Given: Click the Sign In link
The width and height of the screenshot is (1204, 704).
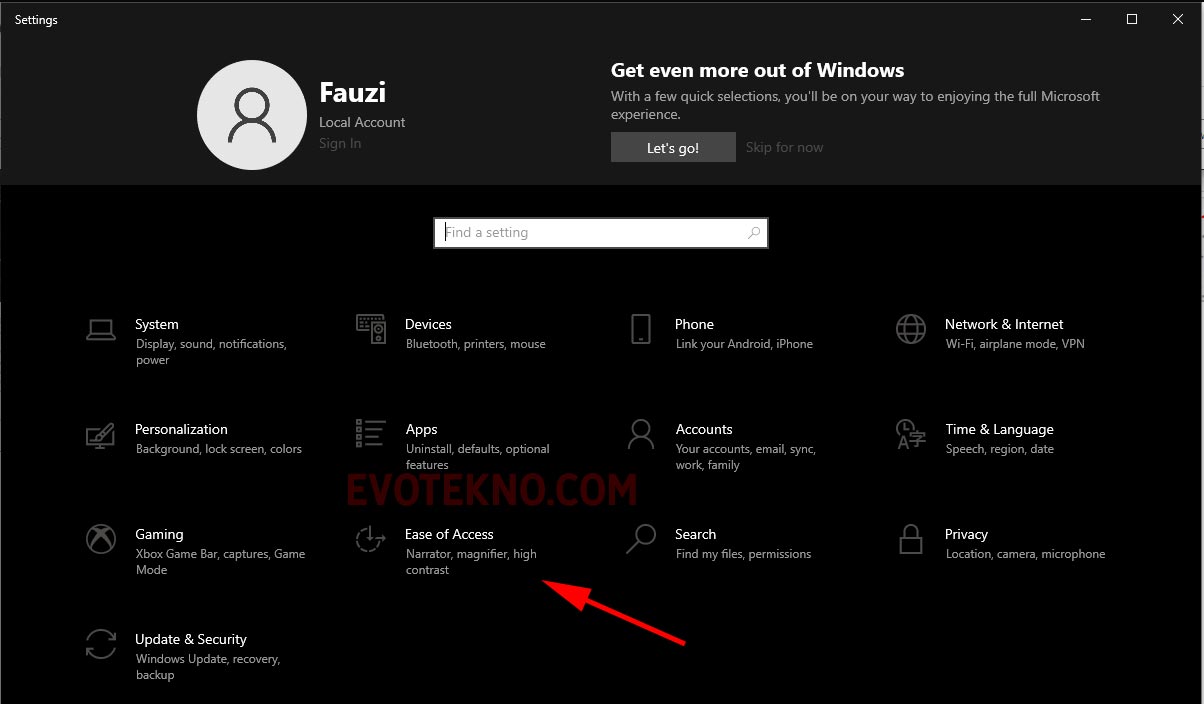Looking at the screenshot, I should [340, 143].
